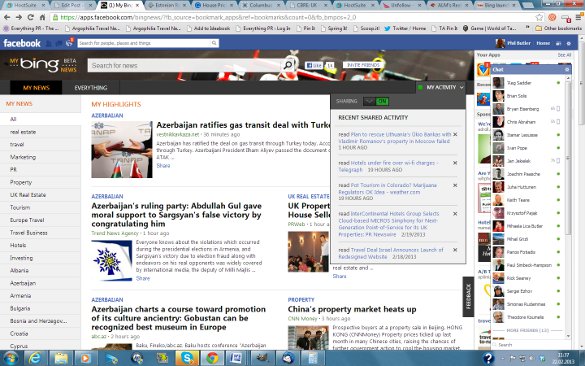Click the Facebook people search field
The width and height of the screenshot is (585, 366).
coord(144,43)
